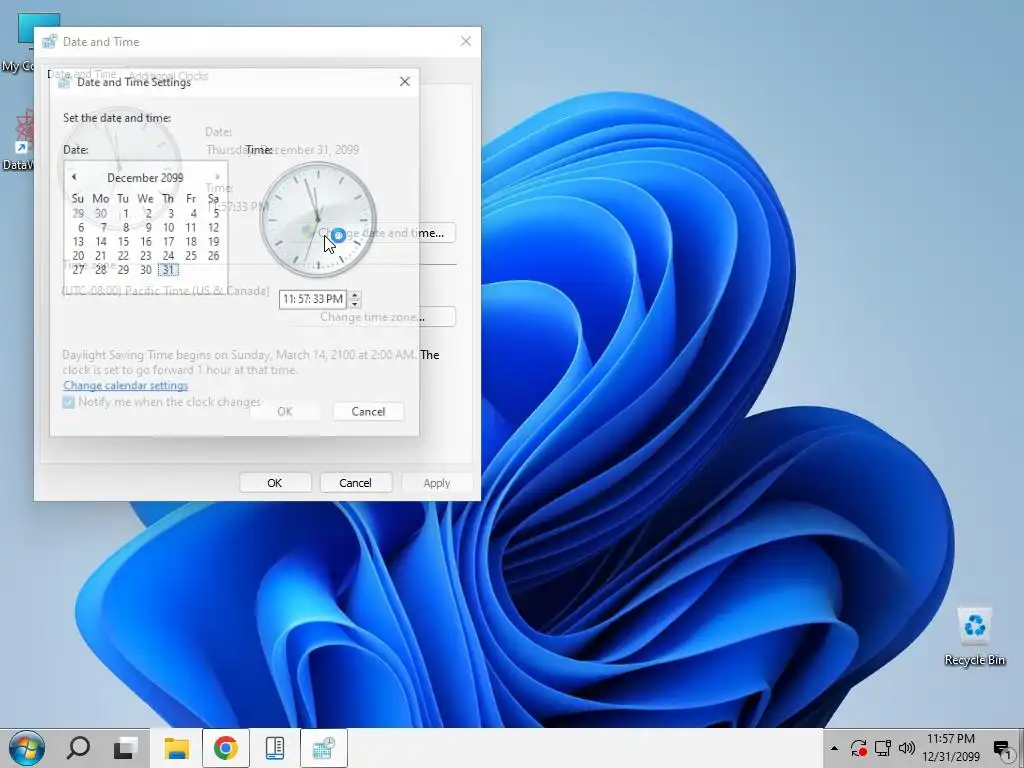Select December 17 in the calendar
This screenshot has width=1024, height=768.
[168, 242]
